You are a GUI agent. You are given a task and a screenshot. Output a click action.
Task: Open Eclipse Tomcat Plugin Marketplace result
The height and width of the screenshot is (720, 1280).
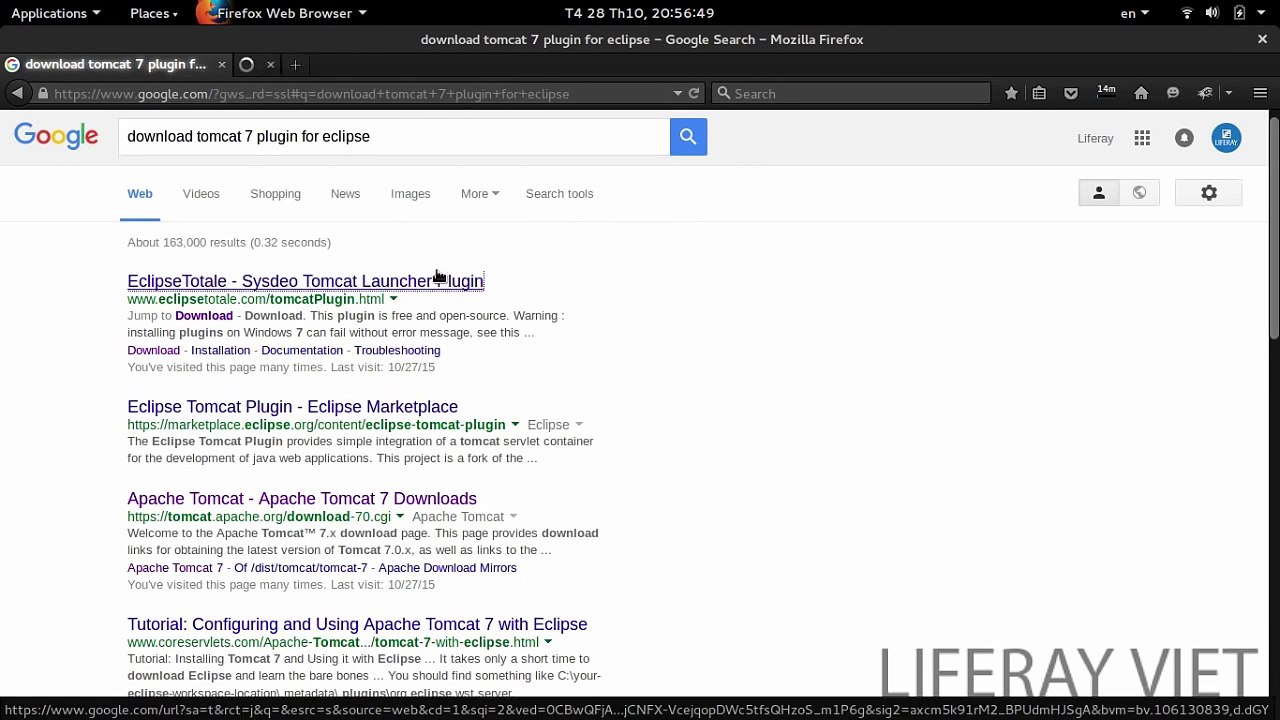point(292,407)
